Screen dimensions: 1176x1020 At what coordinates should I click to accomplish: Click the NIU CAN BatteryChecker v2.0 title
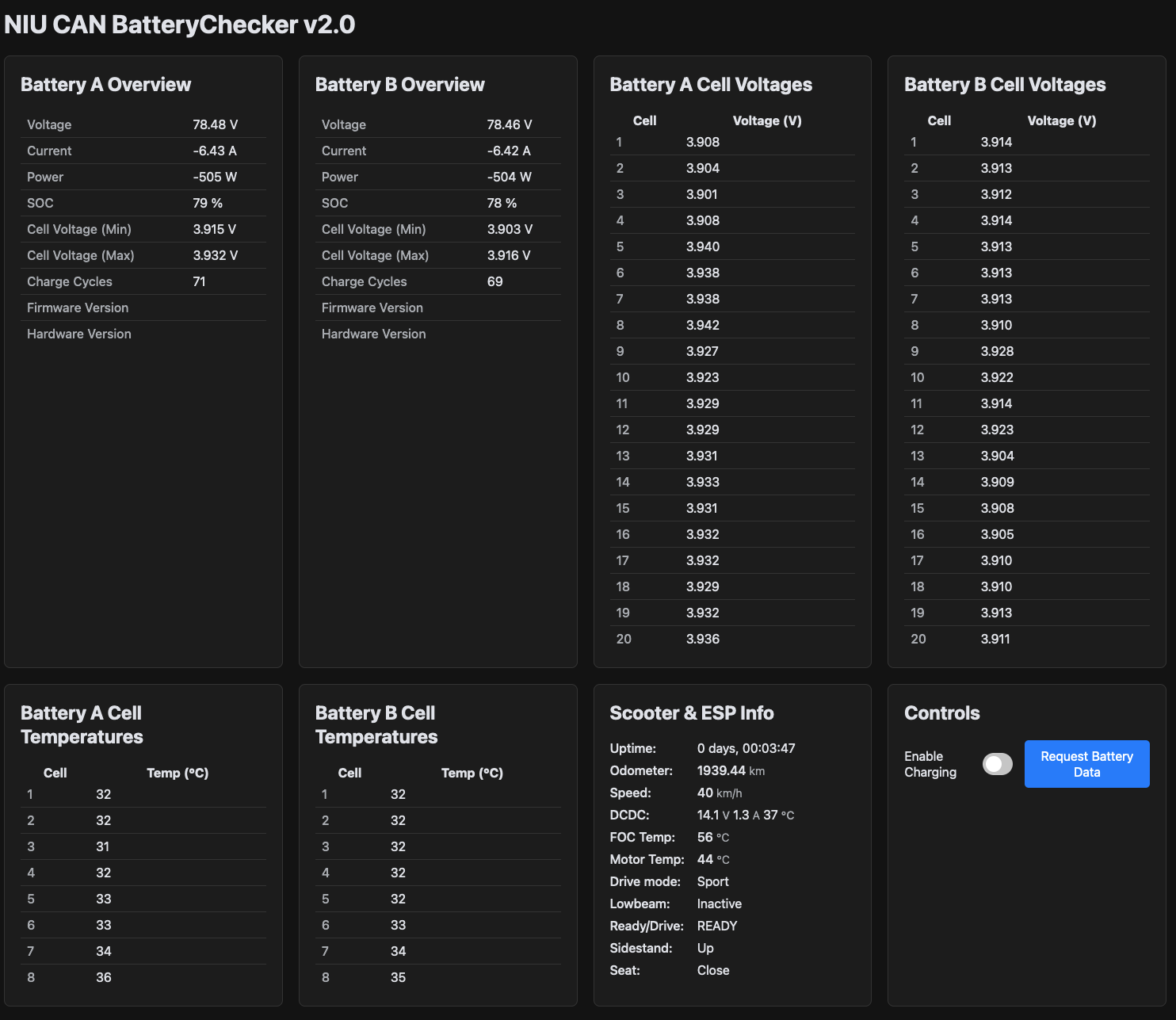click(x=180, y=25)
